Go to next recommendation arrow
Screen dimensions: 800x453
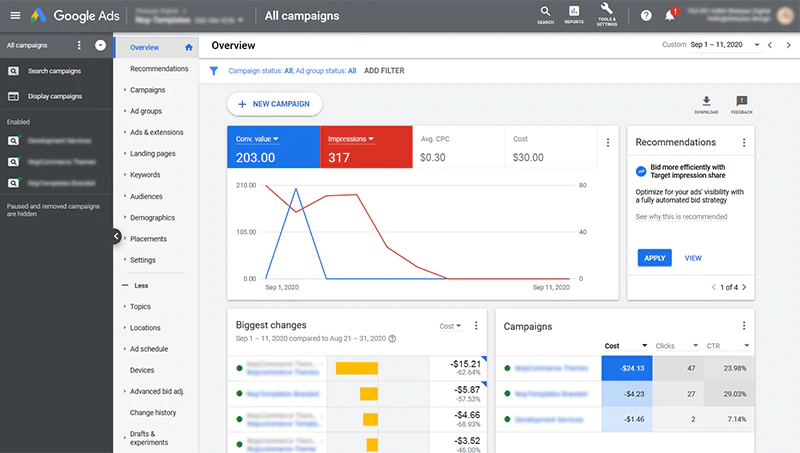click(744, 287)
